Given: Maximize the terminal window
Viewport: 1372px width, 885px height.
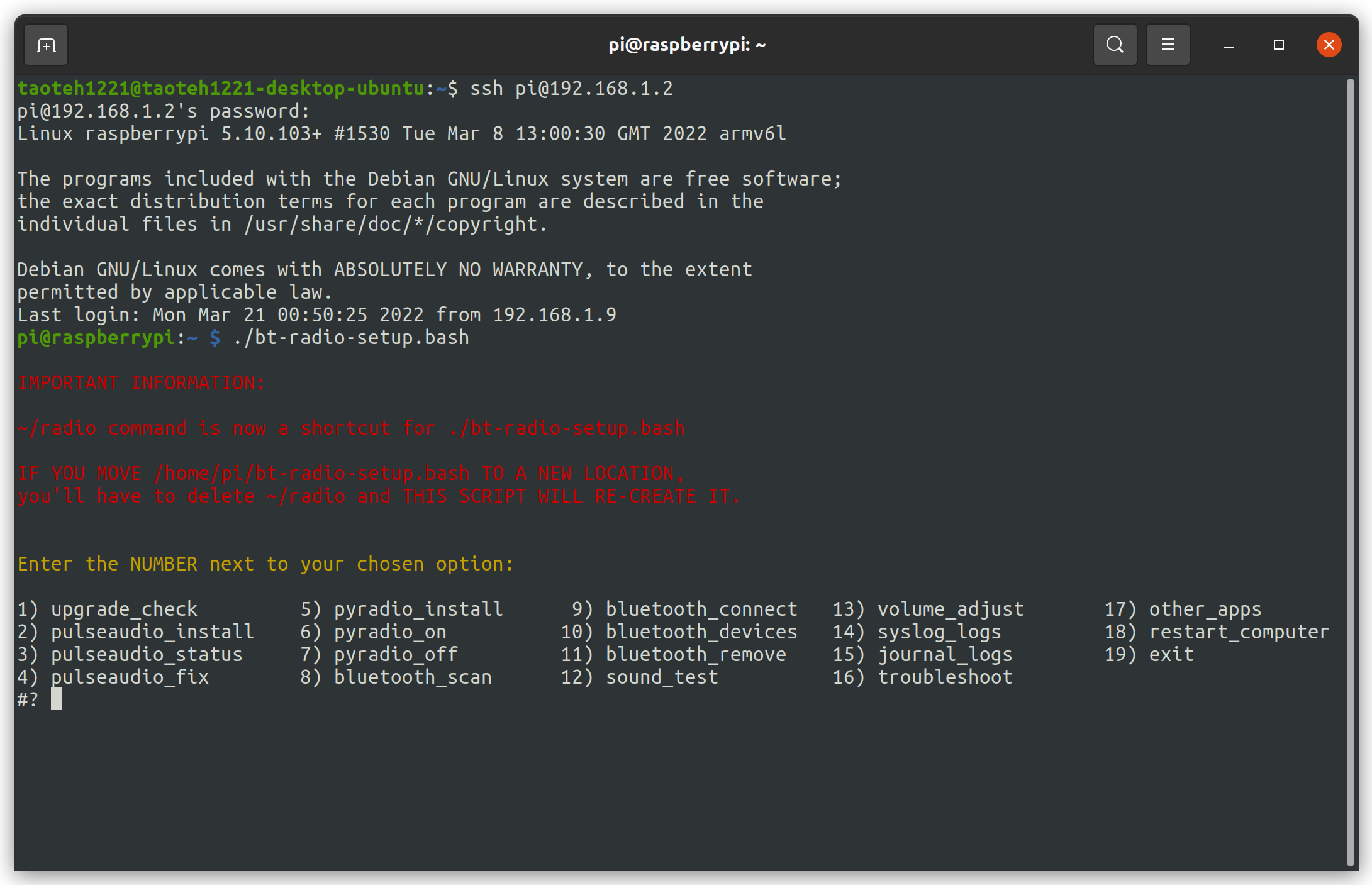Looking at the screenshot, I should (x=1278, y=45).
